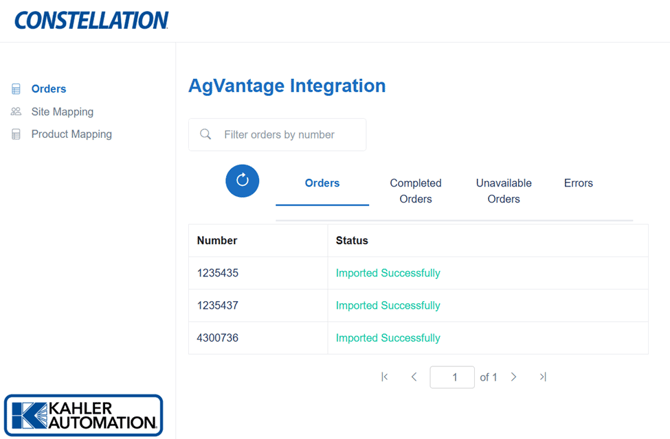Select order number 1235435 row
Screen dimensions: 670x439
click(x=218, y=273)
